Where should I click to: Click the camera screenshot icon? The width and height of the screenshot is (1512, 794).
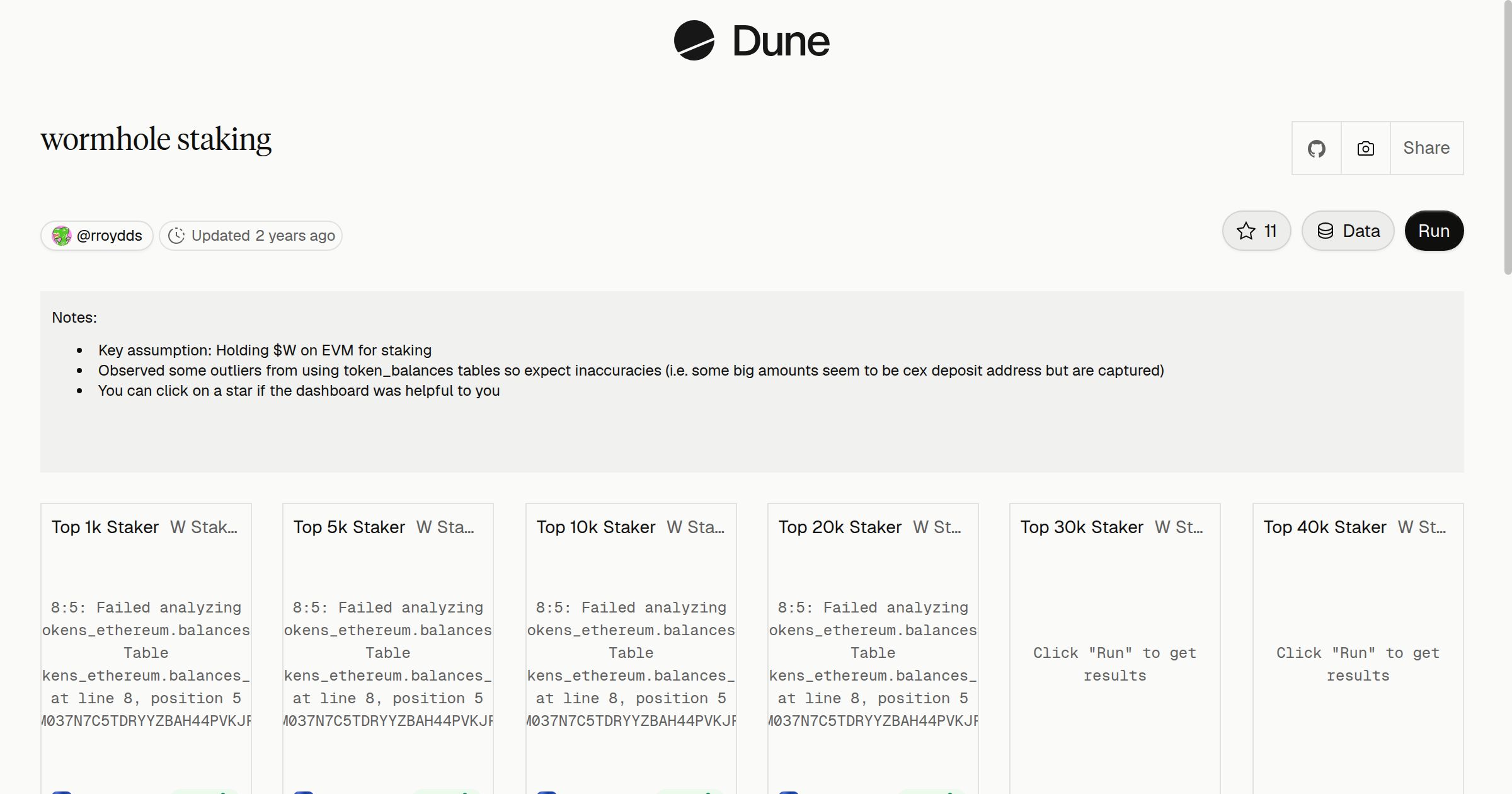pos(1366,148)
